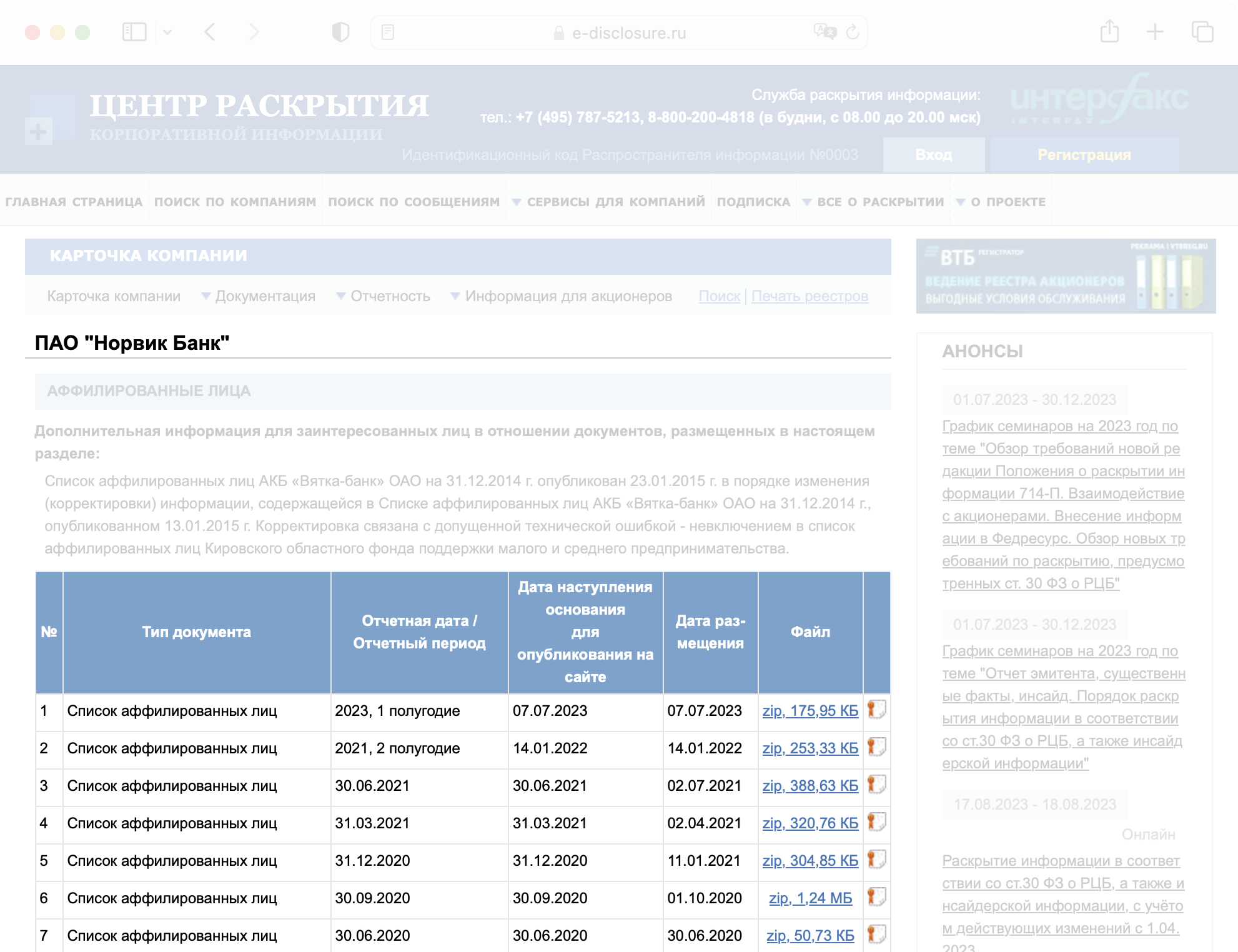Open Поиск по компаниям menu item

coord(235,202)
